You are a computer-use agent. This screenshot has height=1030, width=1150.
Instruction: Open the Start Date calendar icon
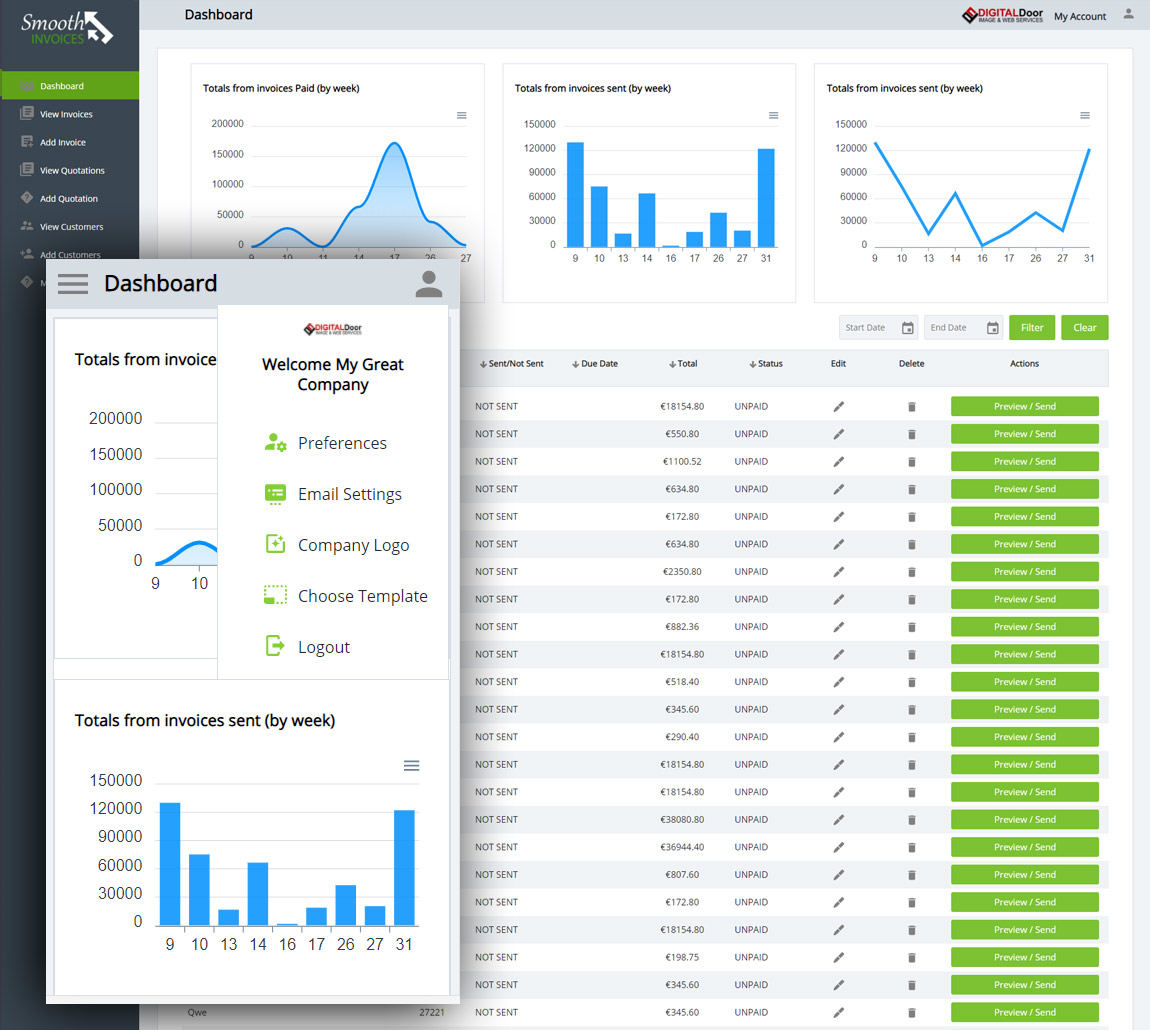point(908,328)
